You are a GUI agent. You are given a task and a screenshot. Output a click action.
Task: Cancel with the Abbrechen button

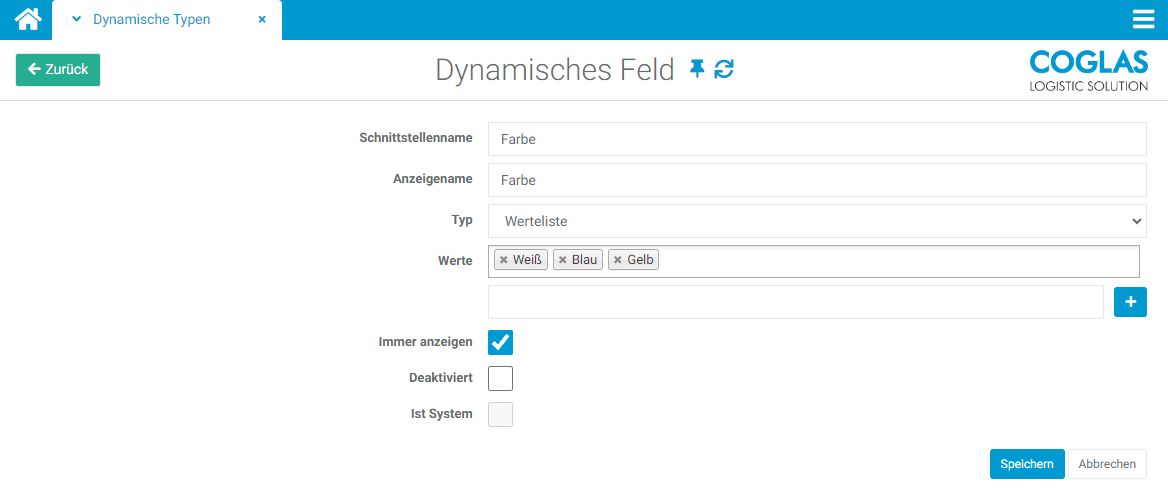(1107, 464)
